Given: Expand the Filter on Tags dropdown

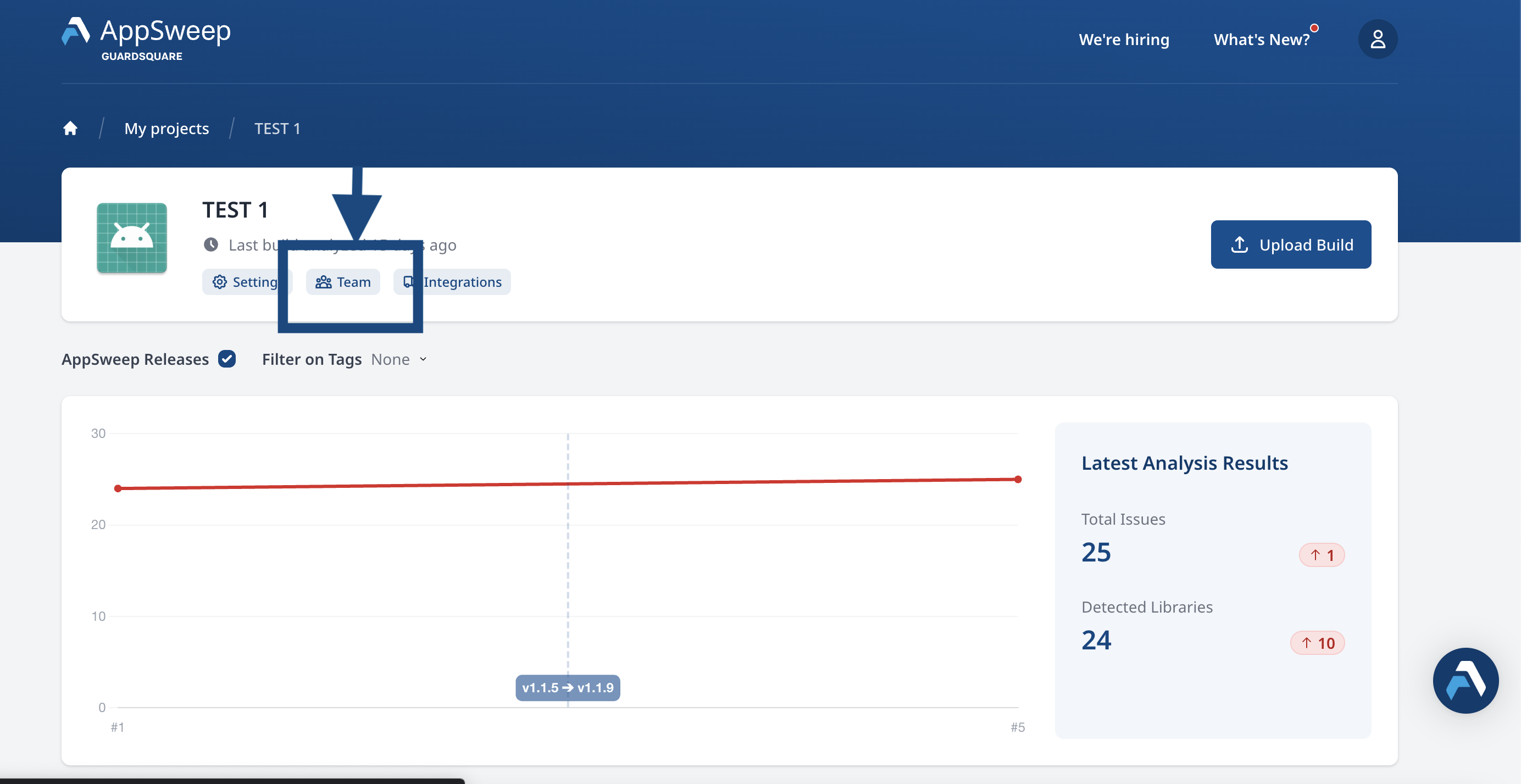Looking at the screenshot, I should point(398,359).
